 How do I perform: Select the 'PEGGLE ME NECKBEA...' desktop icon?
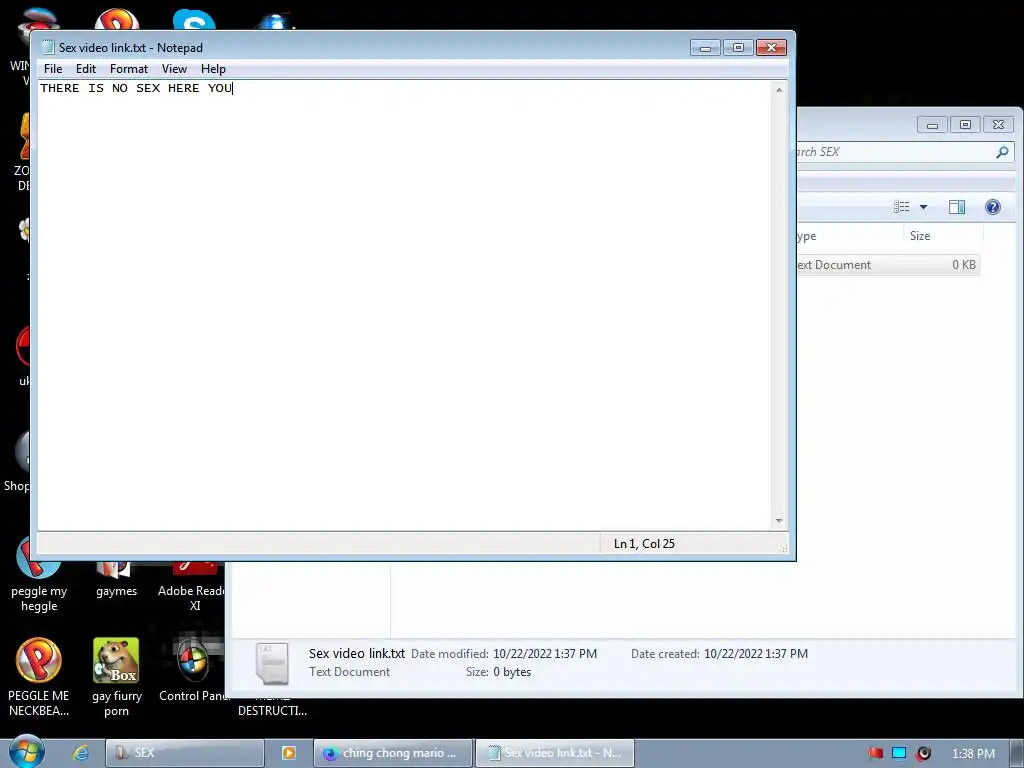(39, 677)
